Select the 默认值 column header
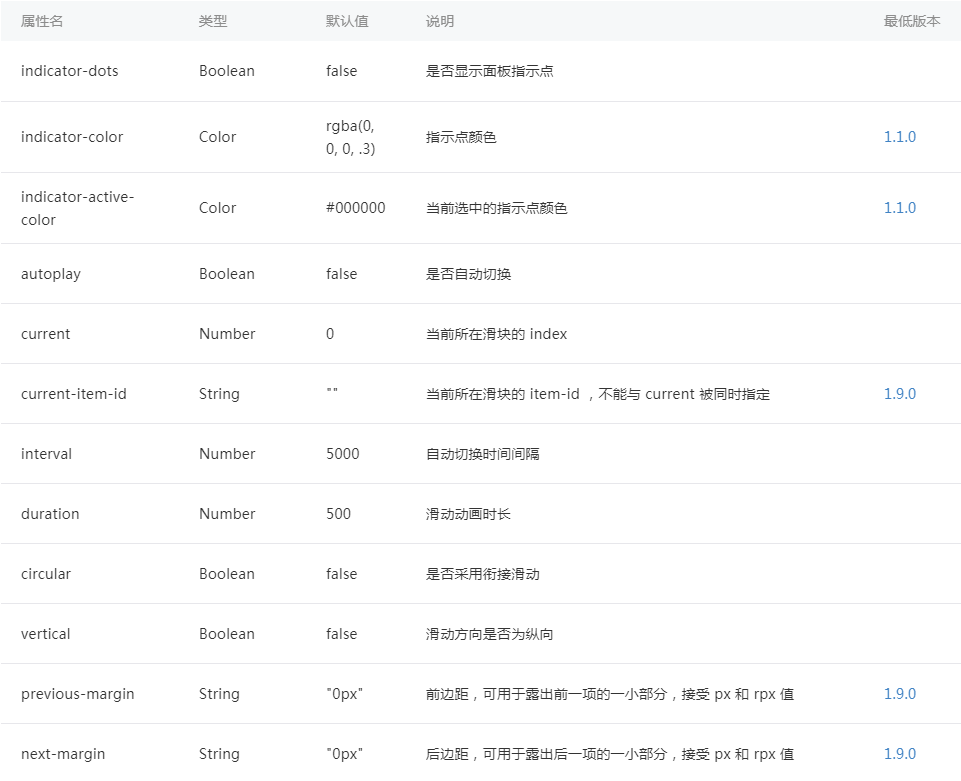 [347, 21]
